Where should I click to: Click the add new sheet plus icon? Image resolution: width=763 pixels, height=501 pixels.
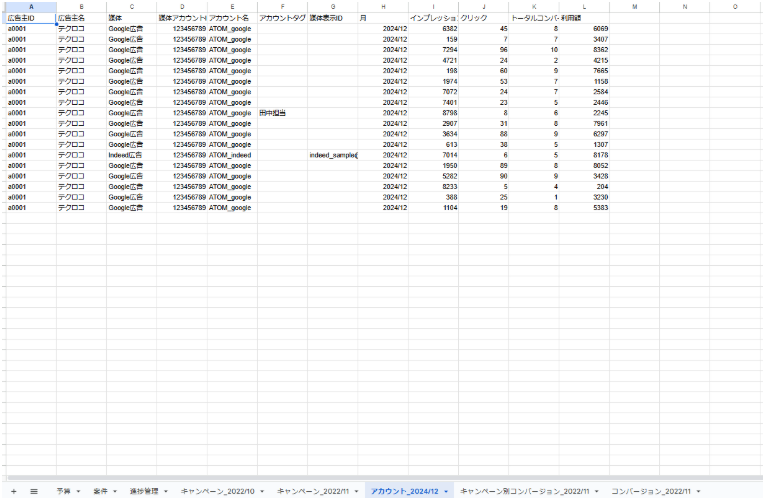(x=13, y=491)
